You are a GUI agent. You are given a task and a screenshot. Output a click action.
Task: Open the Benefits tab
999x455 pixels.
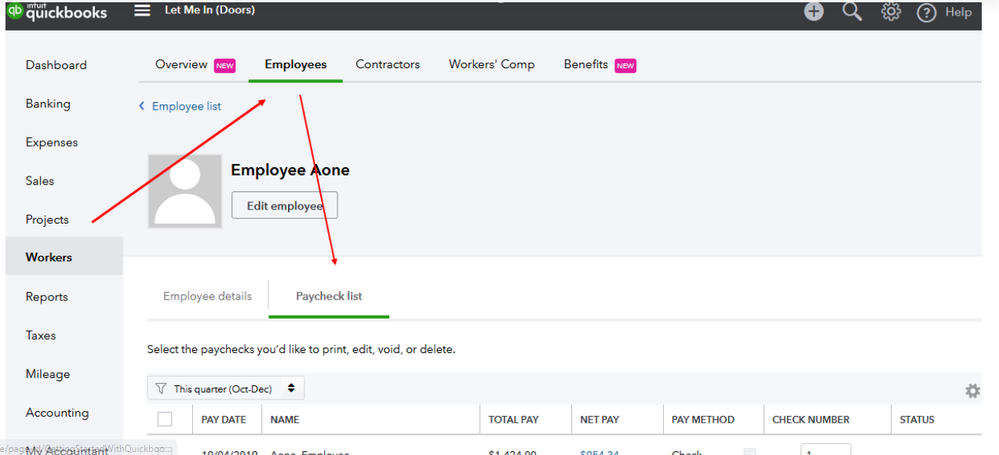coord(586,64)
